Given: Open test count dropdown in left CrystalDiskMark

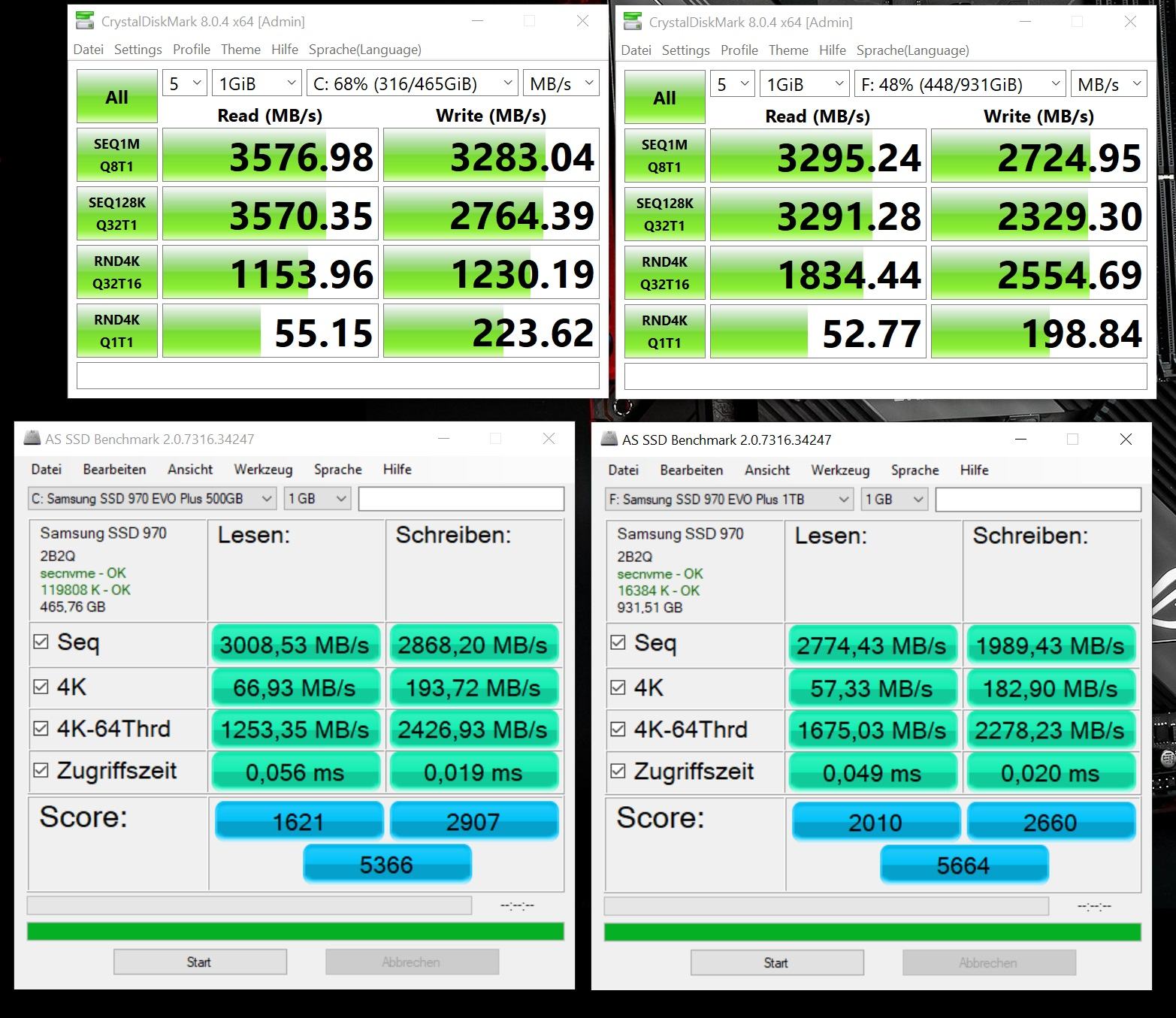Looking at the screenshot, I should click(x=185, y=83).
